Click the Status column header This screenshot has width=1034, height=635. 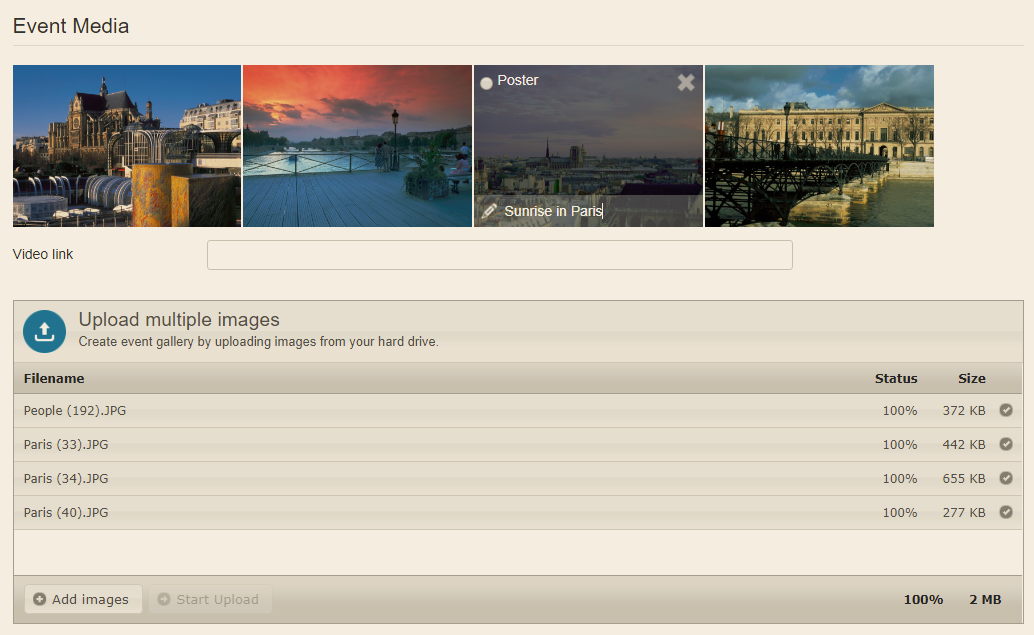tap(896, 378)
